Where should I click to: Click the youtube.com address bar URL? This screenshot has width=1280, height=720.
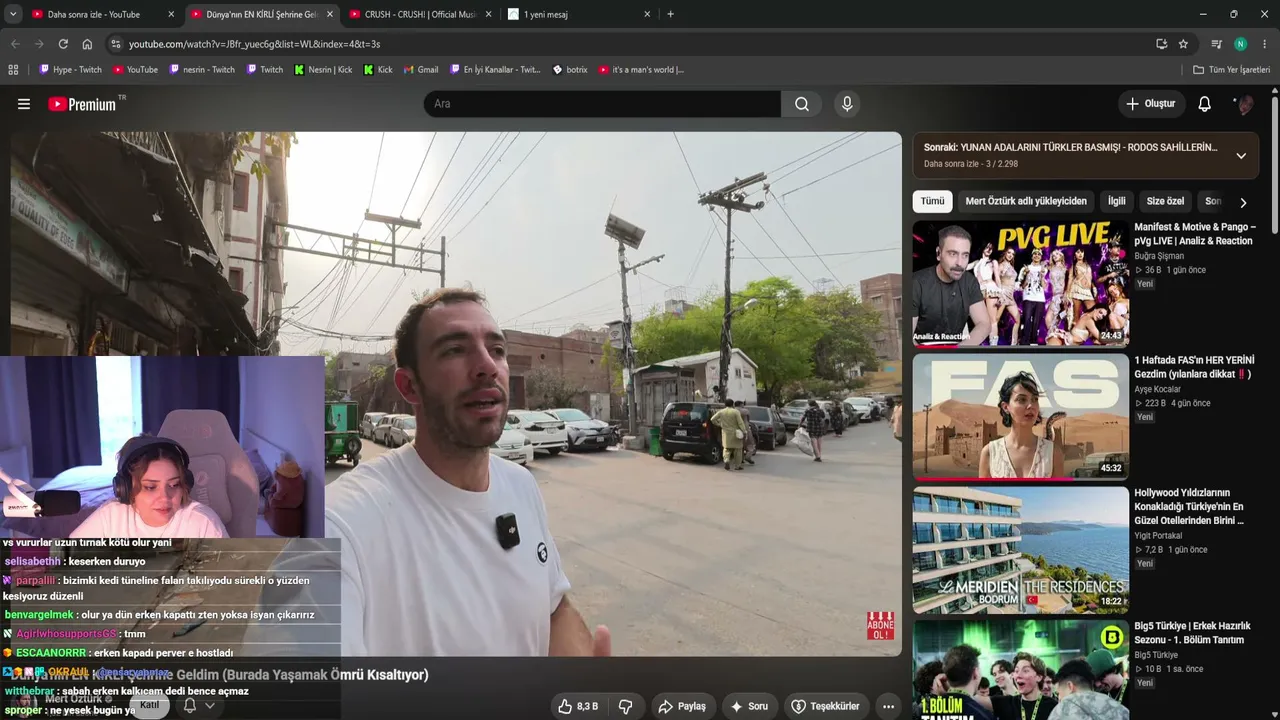254,44
